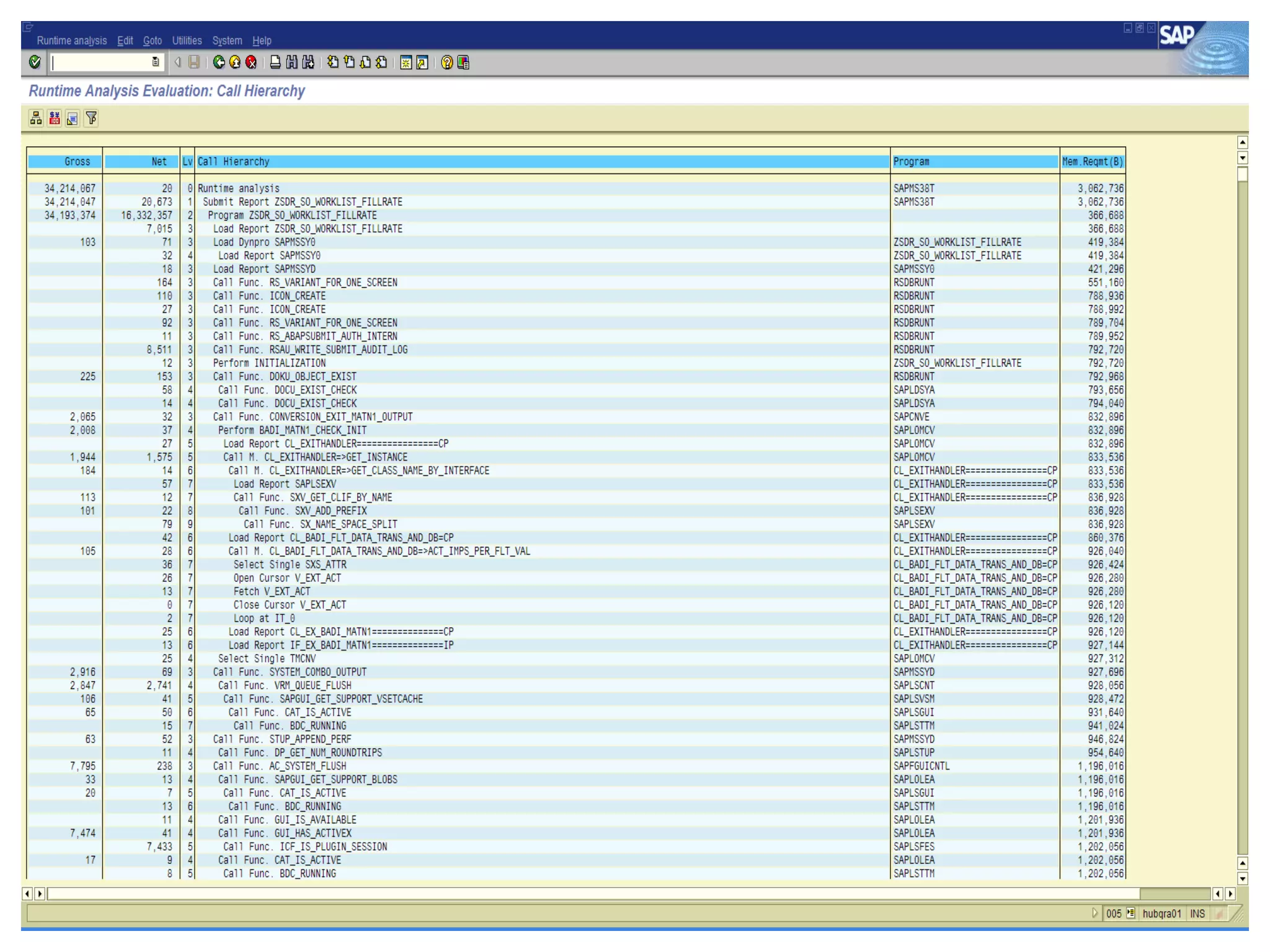Click the yellow Exit arrow icon

click(x=235, y=62)
